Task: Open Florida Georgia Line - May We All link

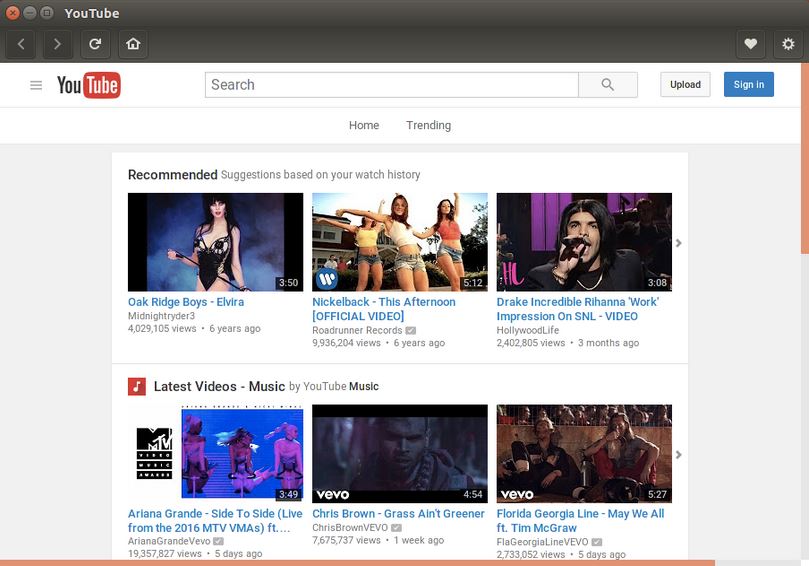Action: [580, 521]
